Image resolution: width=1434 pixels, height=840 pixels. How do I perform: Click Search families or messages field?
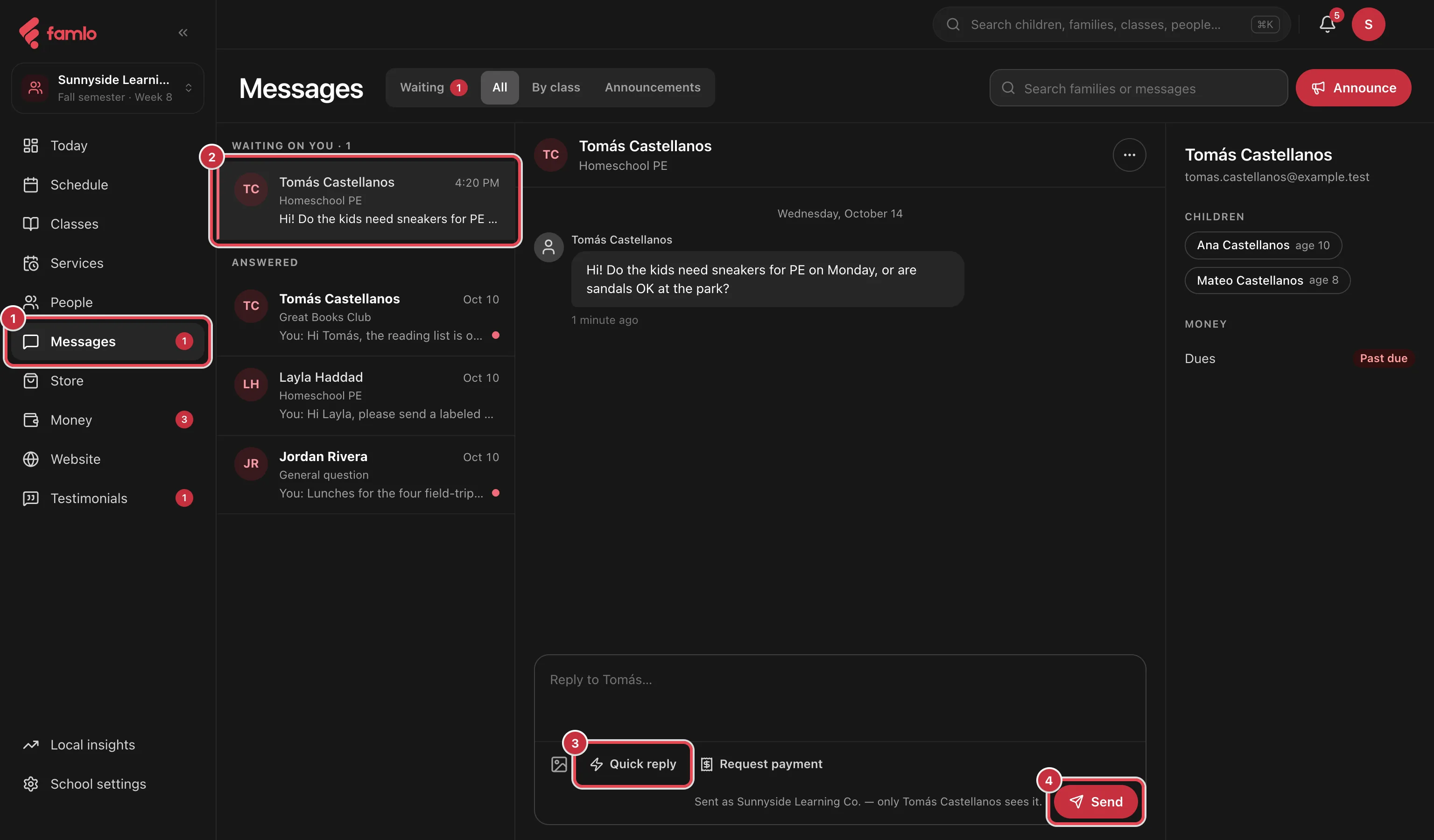click(x=1138, y=88)
